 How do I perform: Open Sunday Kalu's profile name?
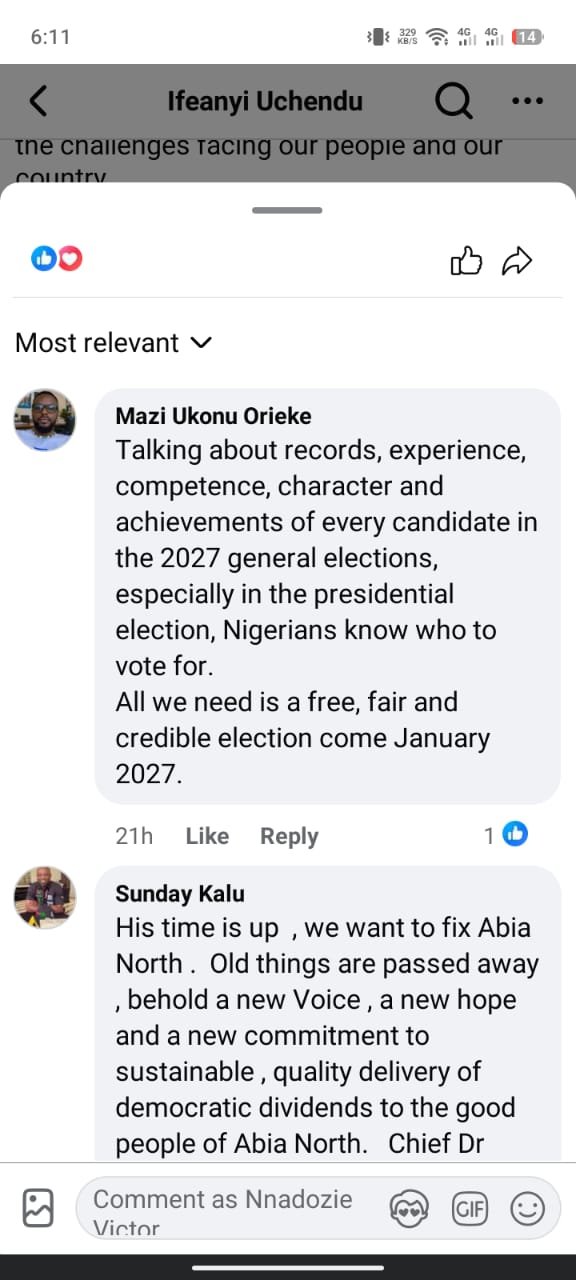(x=180, y=893)
